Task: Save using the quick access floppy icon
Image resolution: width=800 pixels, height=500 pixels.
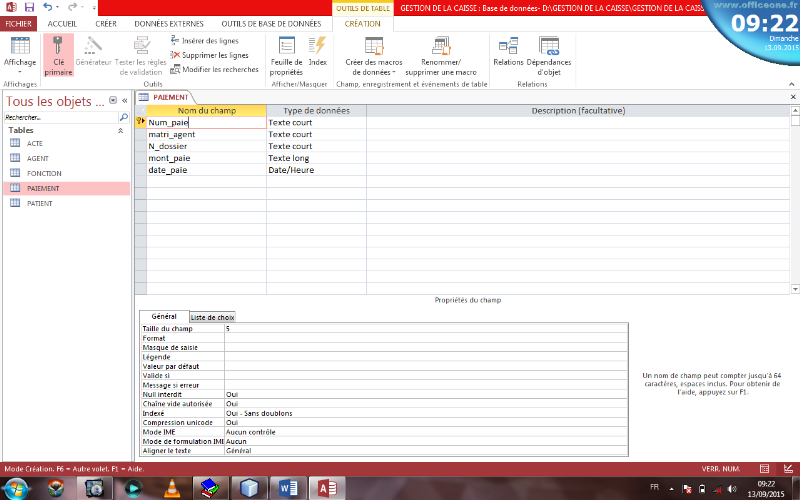Action: pyautogui.click(x=31, y=7)
